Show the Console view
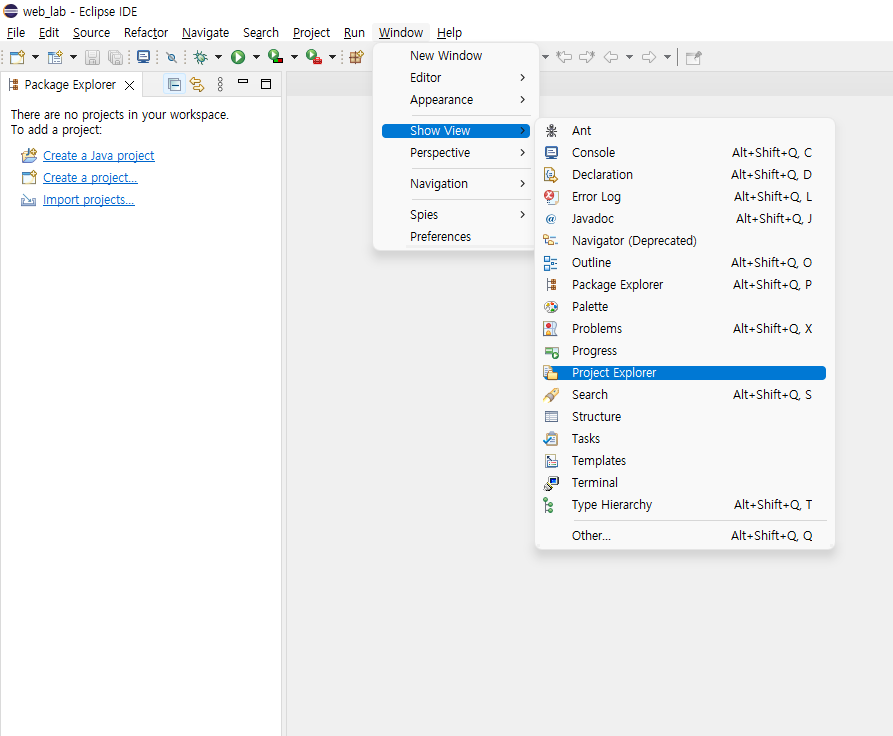Image resolution: width=893 pixels, height=736 pixels. click(x=685, y=153)
